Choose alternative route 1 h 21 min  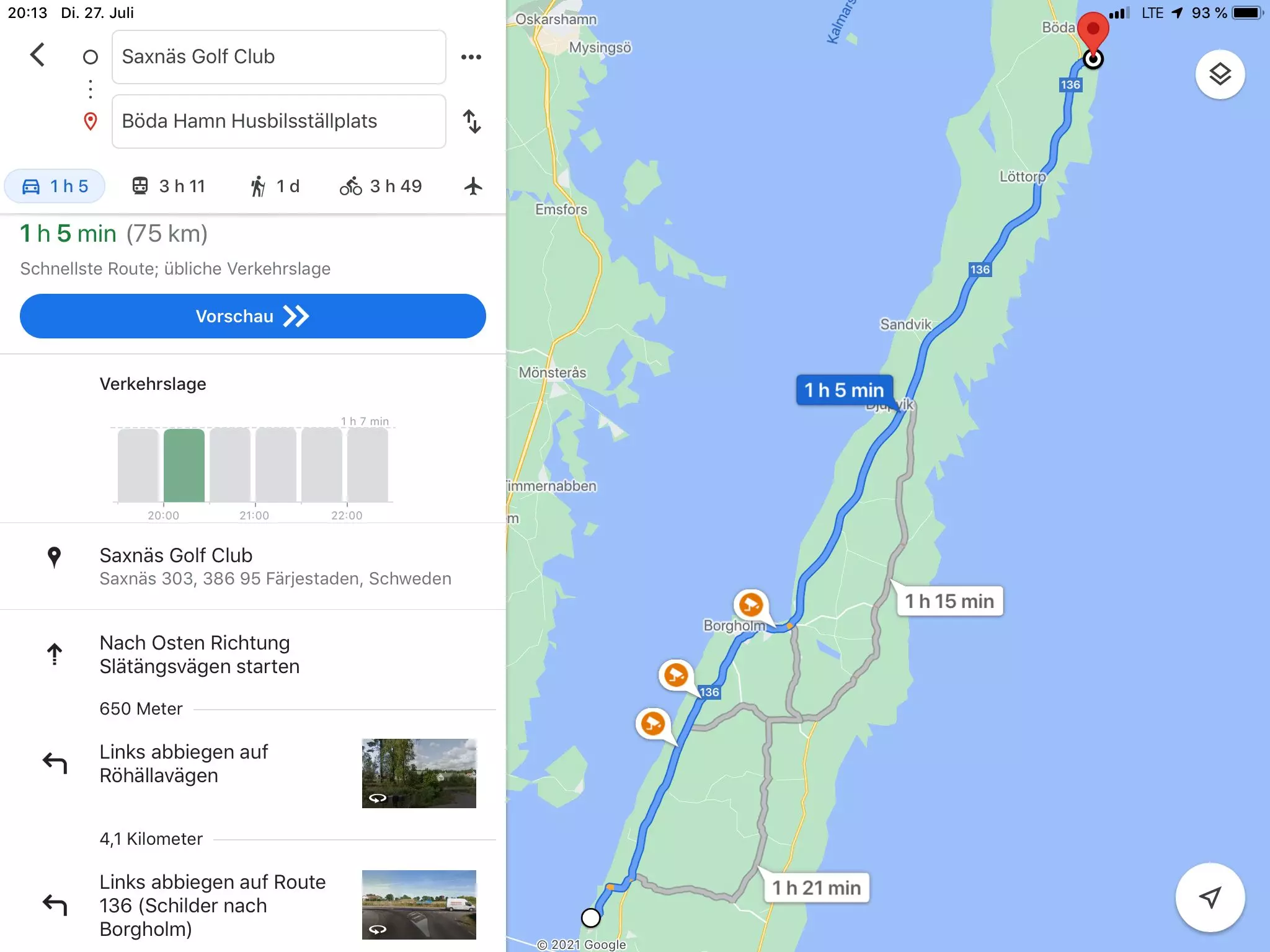(x=816, y=888)
